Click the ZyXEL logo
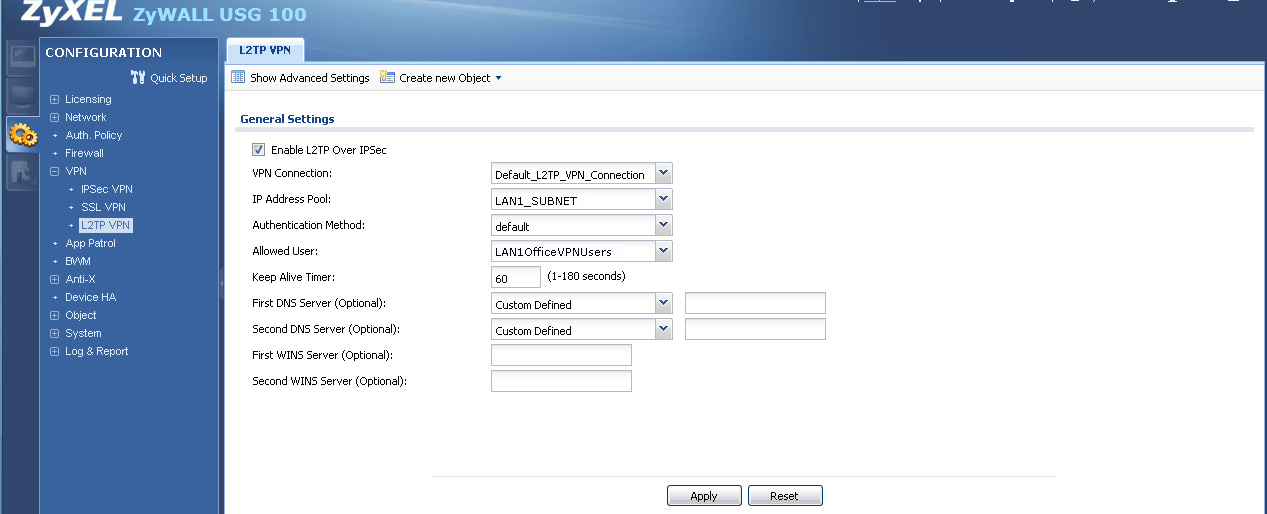1267x514 pixels. pyautogui.click(x=71, y=12)
